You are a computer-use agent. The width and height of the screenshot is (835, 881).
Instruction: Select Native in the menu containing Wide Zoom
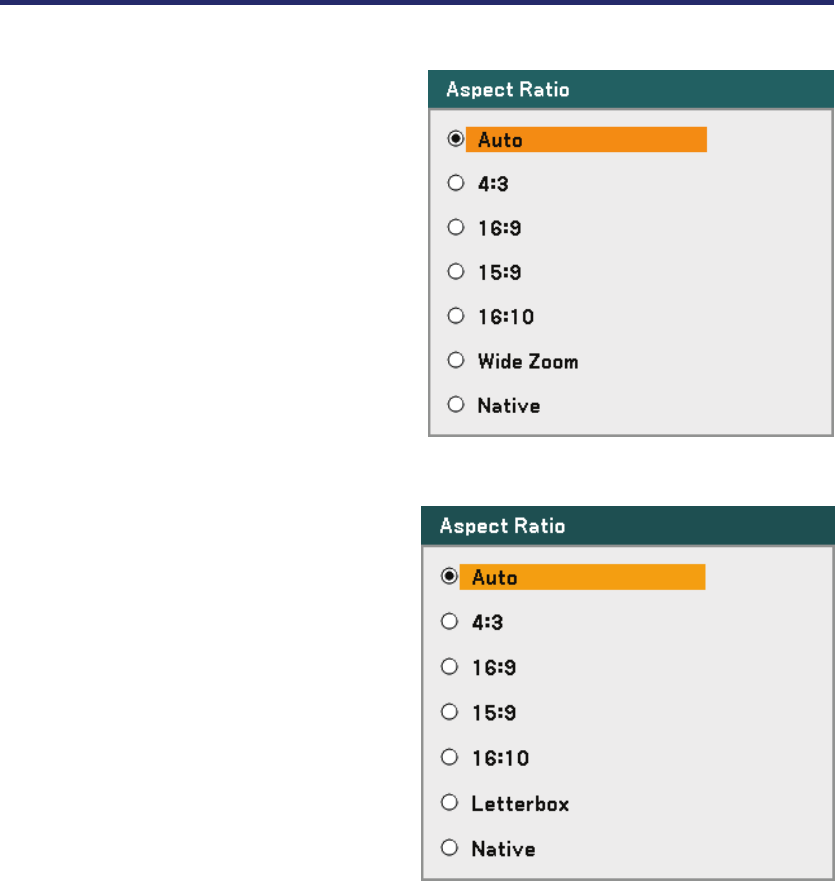click(x=456, y=405)
